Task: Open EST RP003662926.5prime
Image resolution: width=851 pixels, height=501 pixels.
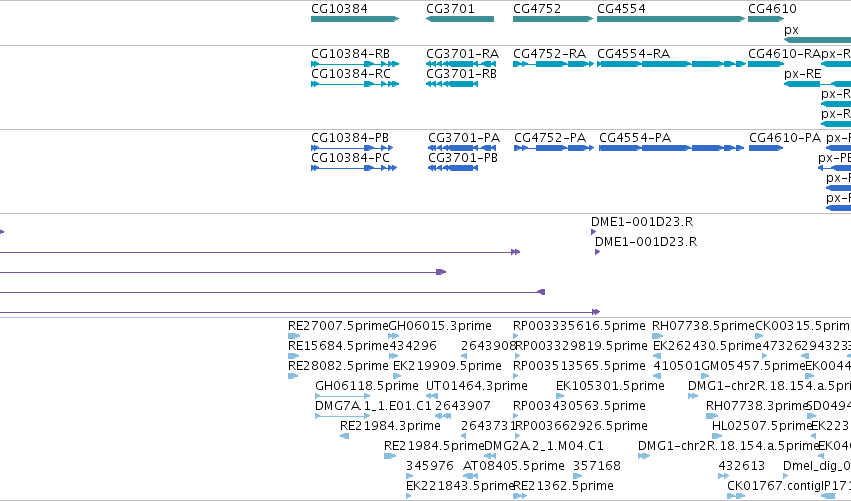Action: pos(581,426)
